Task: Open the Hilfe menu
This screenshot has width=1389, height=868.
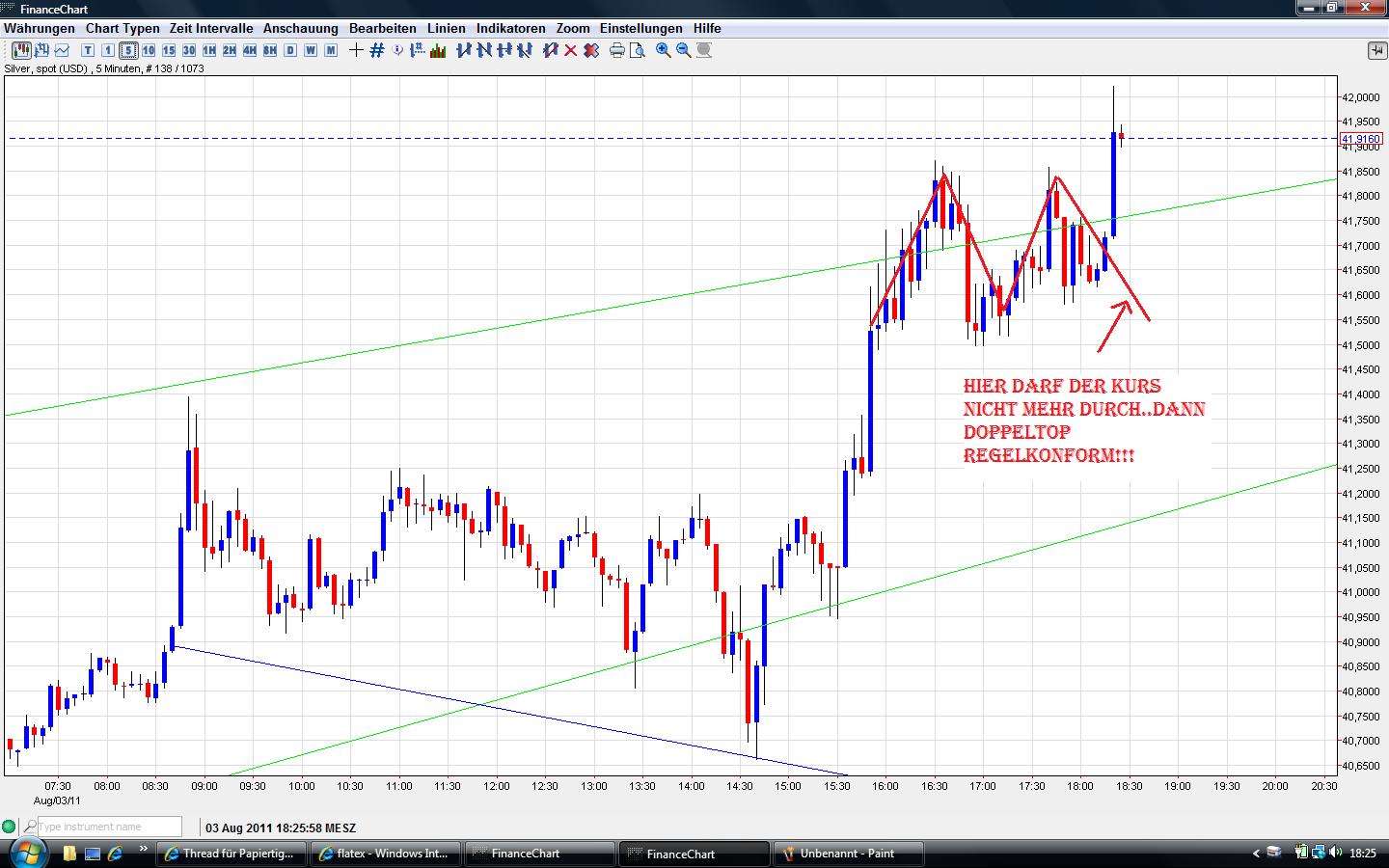Action: coord(707,28)
